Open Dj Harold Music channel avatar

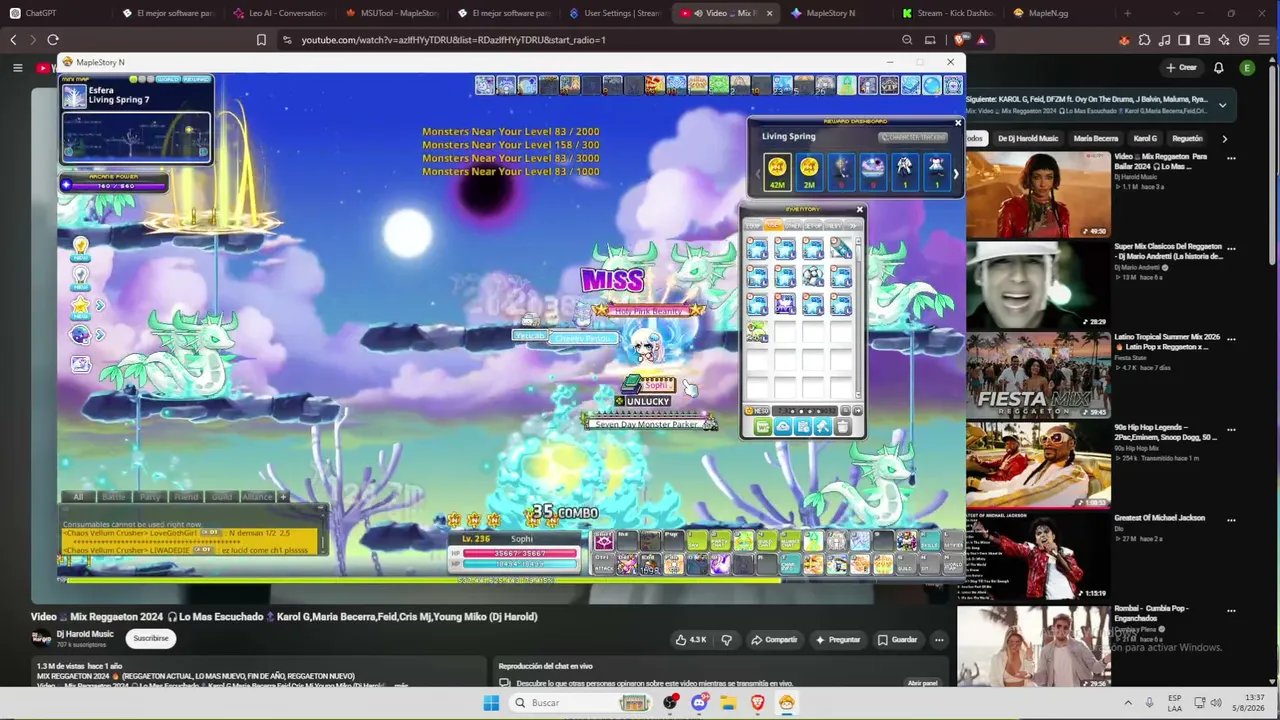(41, 638)
